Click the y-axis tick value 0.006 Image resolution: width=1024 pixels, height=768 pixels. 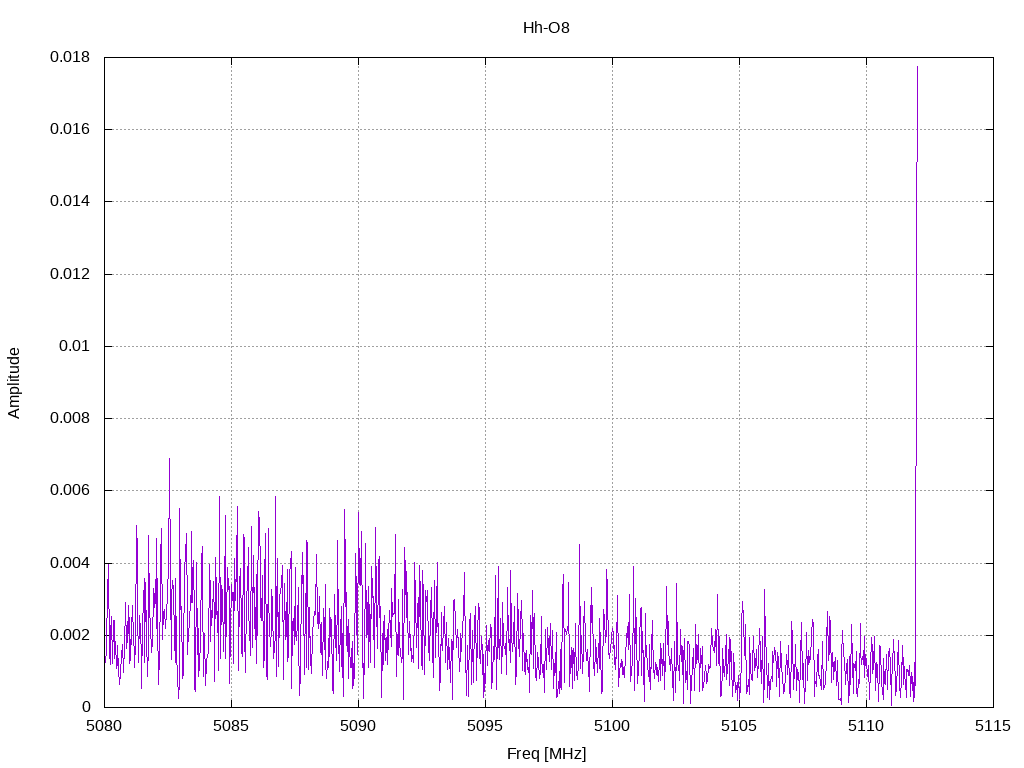(70, 490)
